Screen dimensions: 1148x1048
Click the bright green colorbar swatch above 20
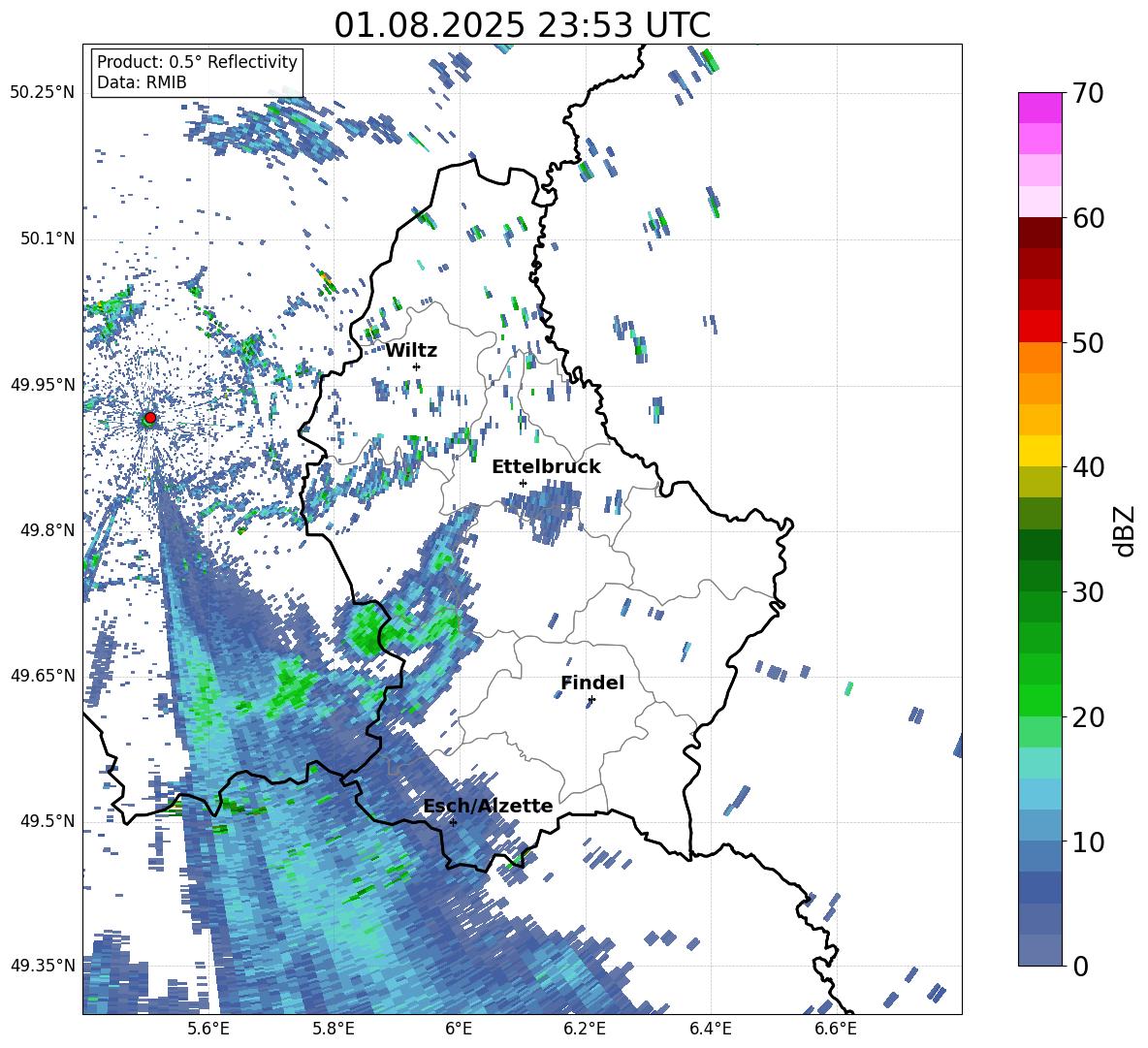click(x=1039, y=700)
